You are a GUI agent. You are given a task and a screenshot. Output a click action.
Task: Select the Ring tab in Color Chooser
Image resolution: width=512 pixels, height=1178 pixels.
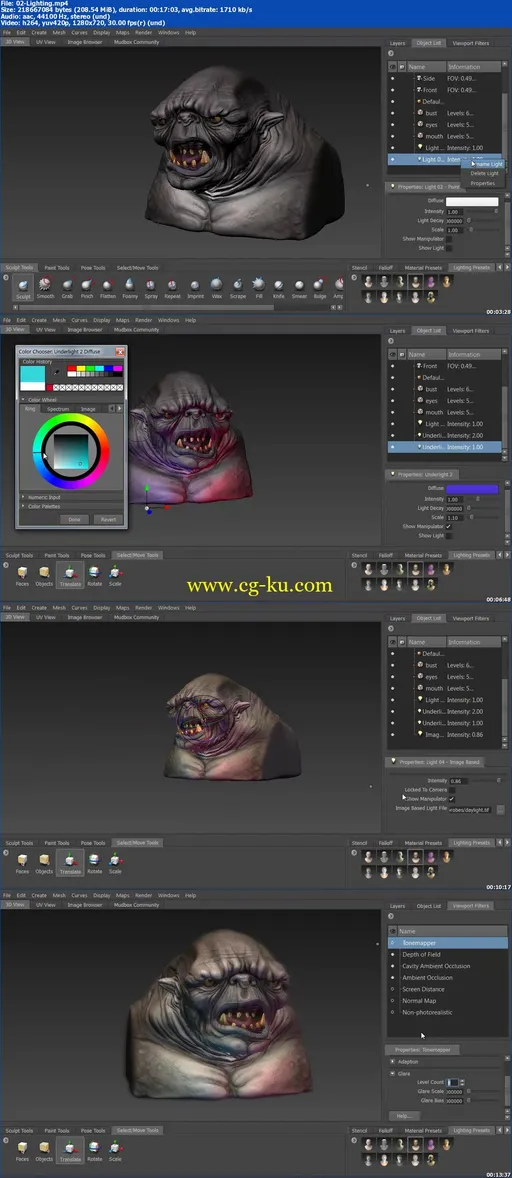coord(30,409)
